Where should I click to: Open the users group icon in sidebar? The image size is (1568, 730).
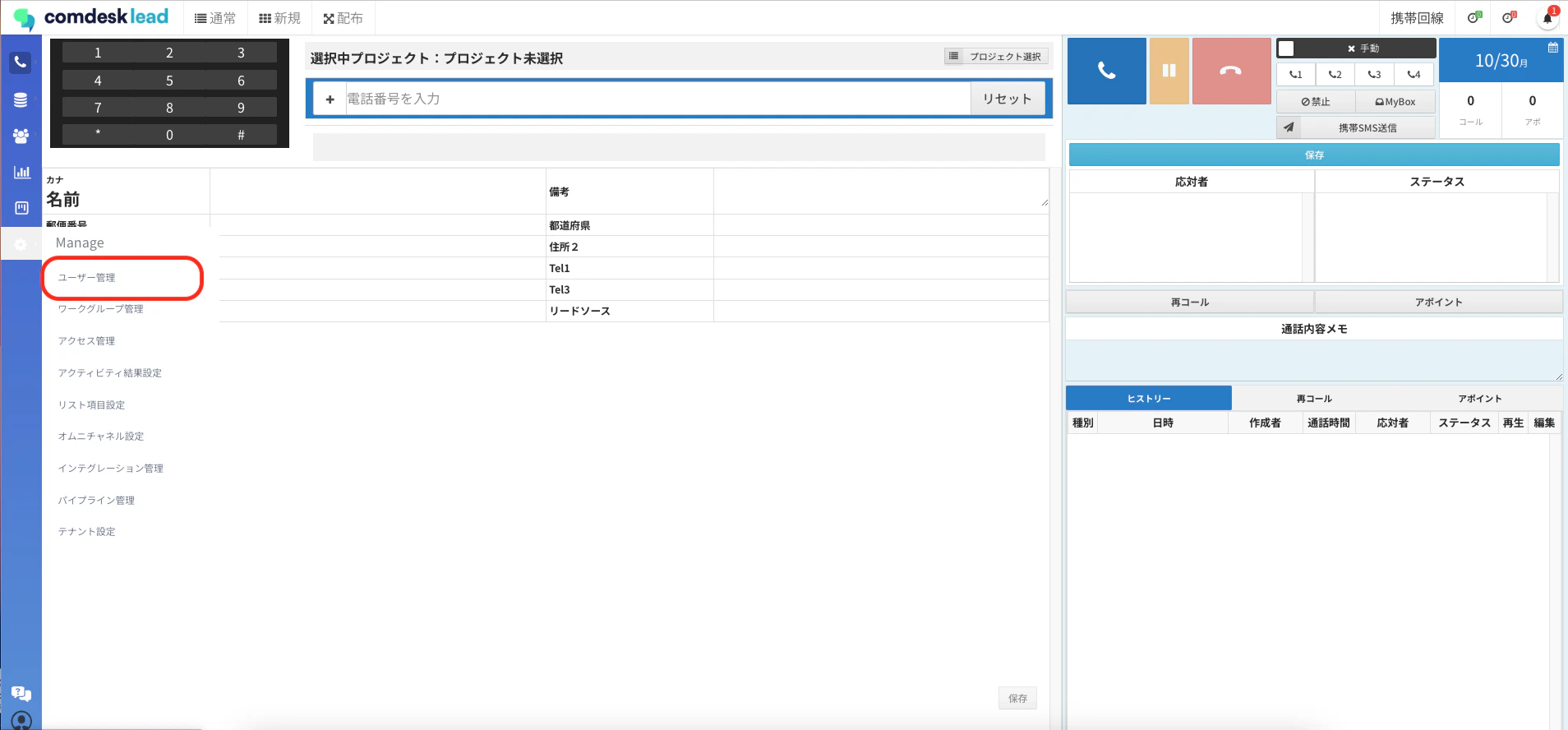coord(21,136)
